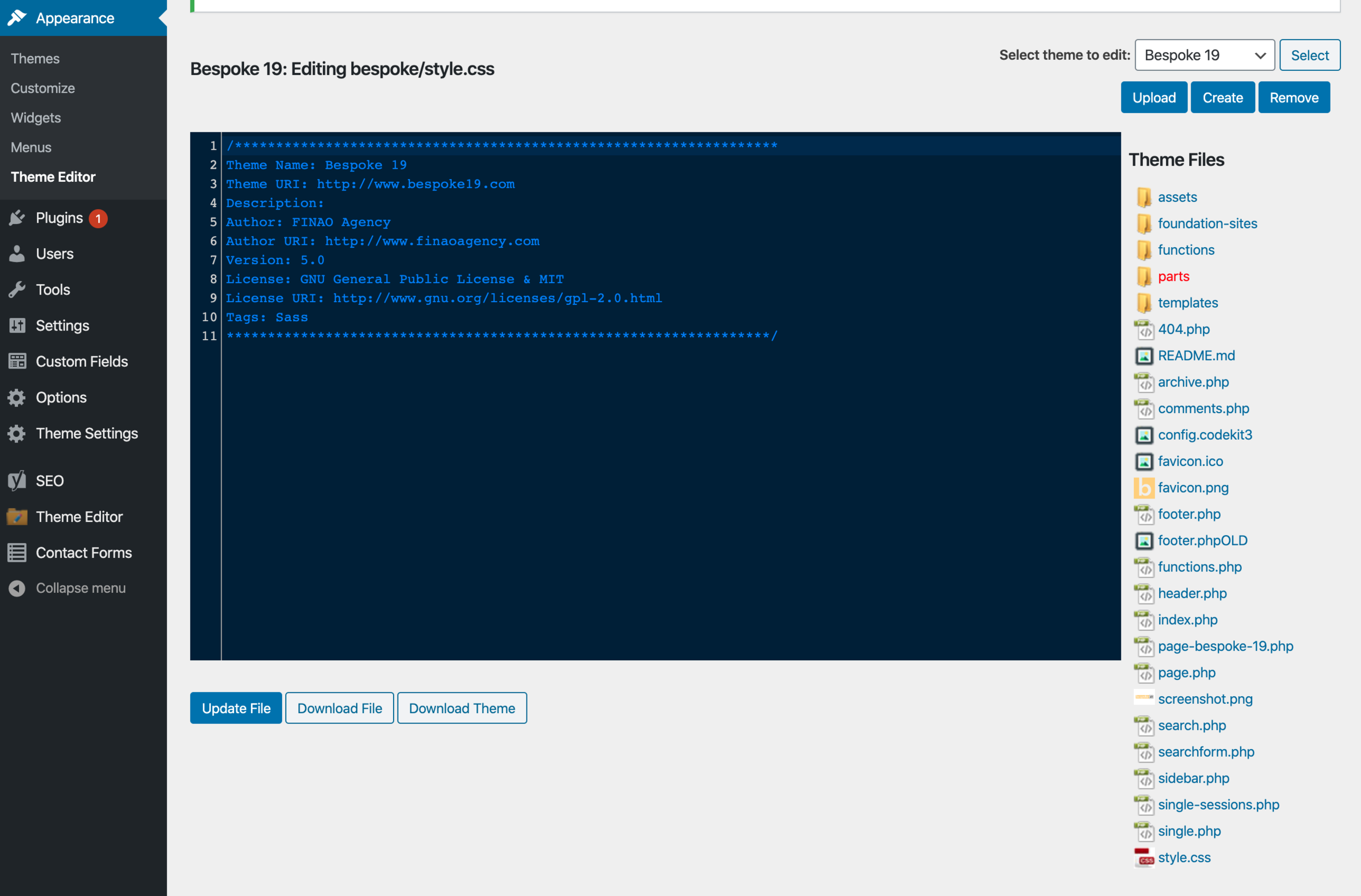1361x896 pixels.
Task: Click the Remove button
Action: [1294, 97]
